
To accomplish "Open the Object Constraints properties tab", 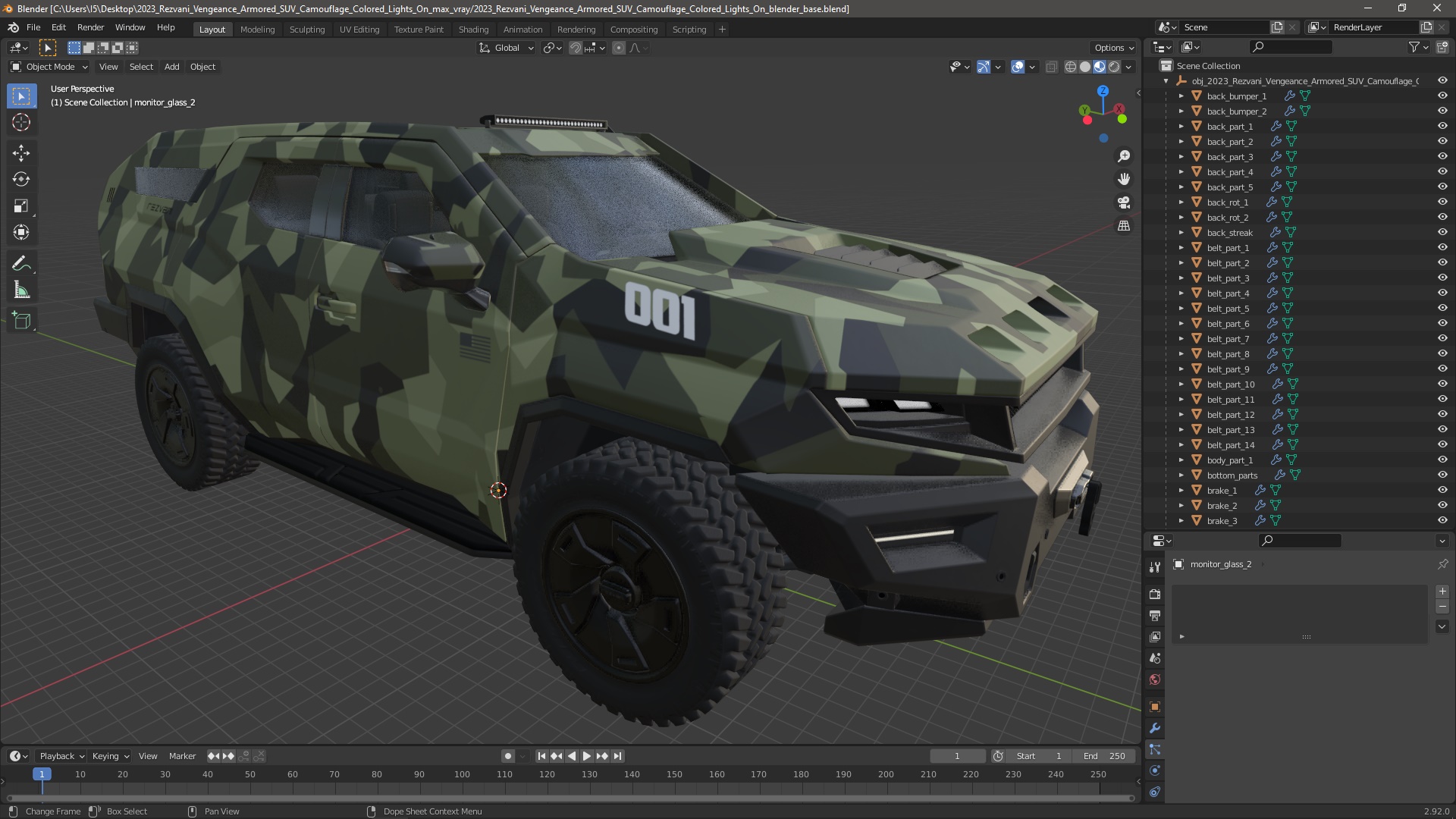I will [1155, 792].
